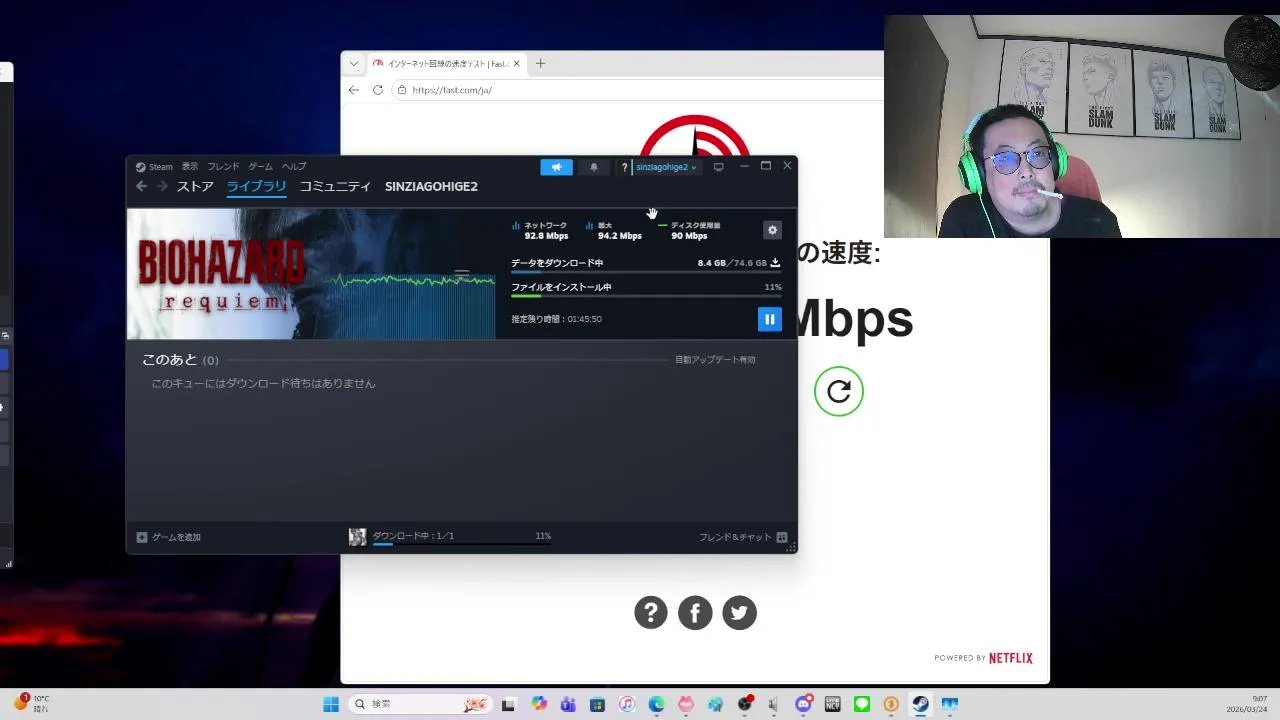The height and width of the screenshot is (720, 1280).
Task: Open the music app taskbar icon
Action: click(x=627, y=704)
